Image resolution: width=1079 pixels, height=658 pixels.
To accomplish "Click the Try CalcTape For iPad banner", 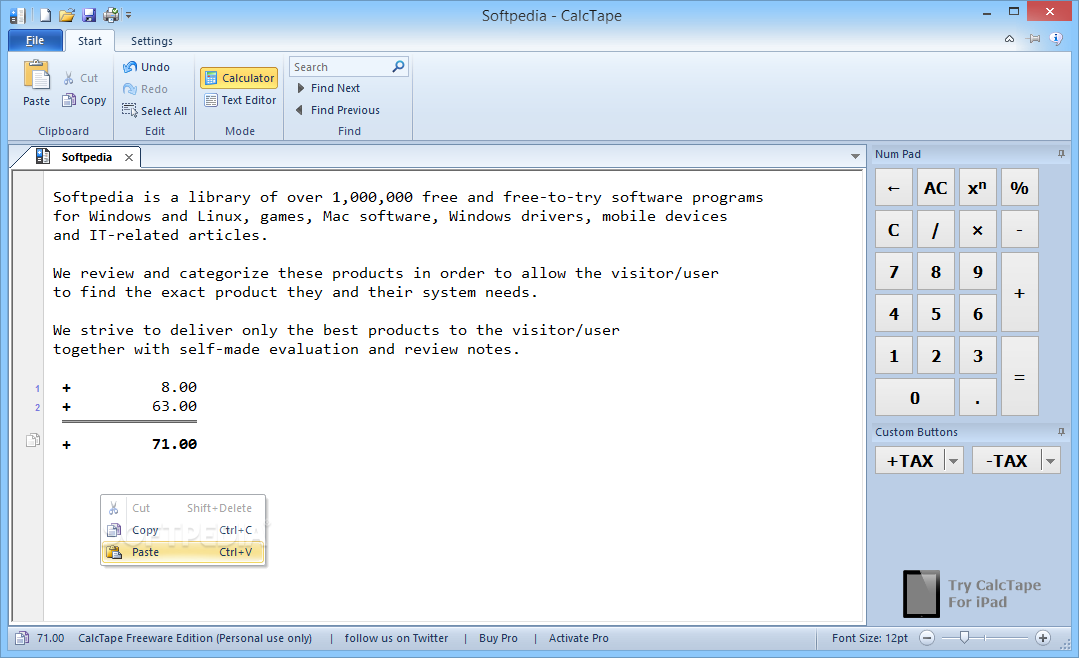I will (x=972, y=593).
